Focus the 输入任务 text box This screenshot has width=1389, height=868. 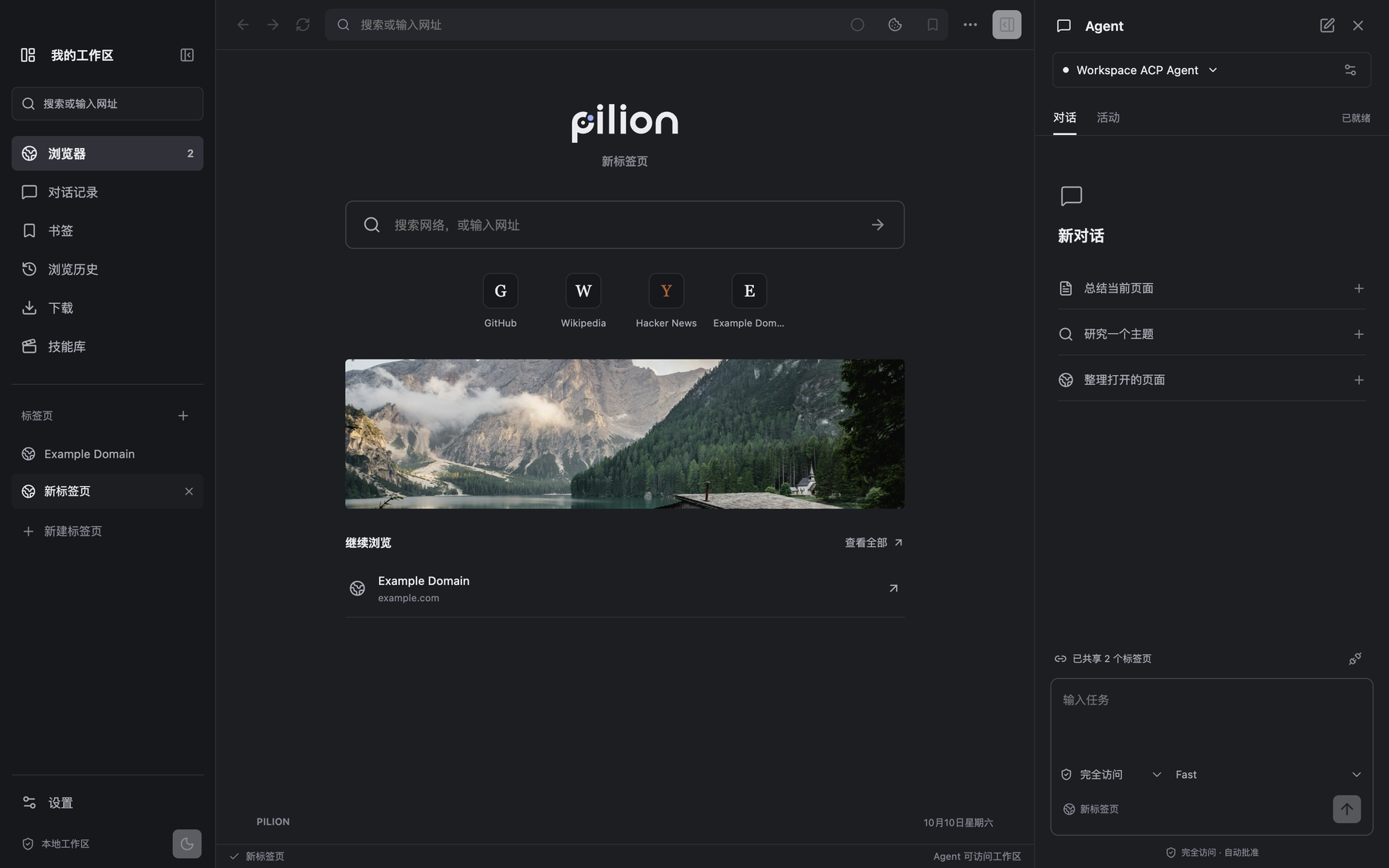[1212, 718]
